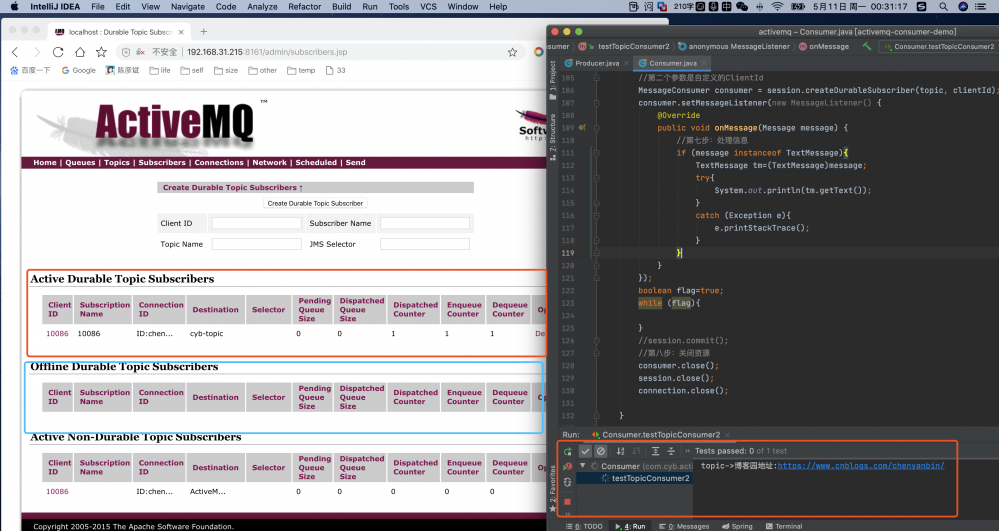Open the Google bookmark

78,71
